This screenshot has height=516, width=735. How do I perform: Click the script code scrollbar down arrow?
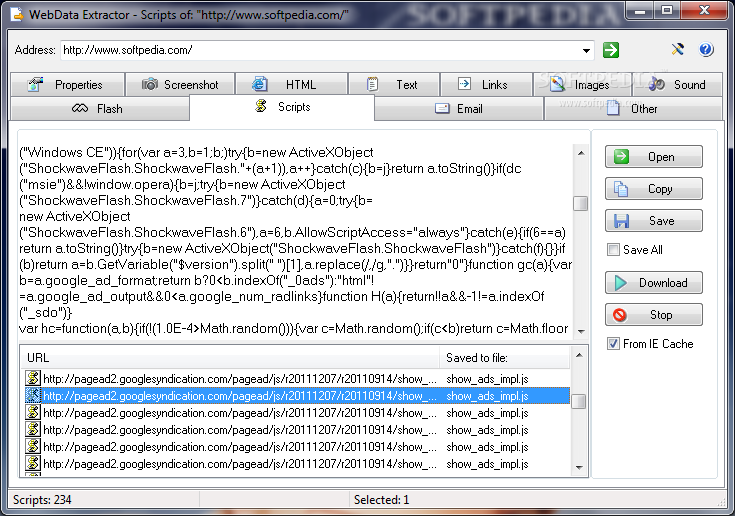pos(581,331)
